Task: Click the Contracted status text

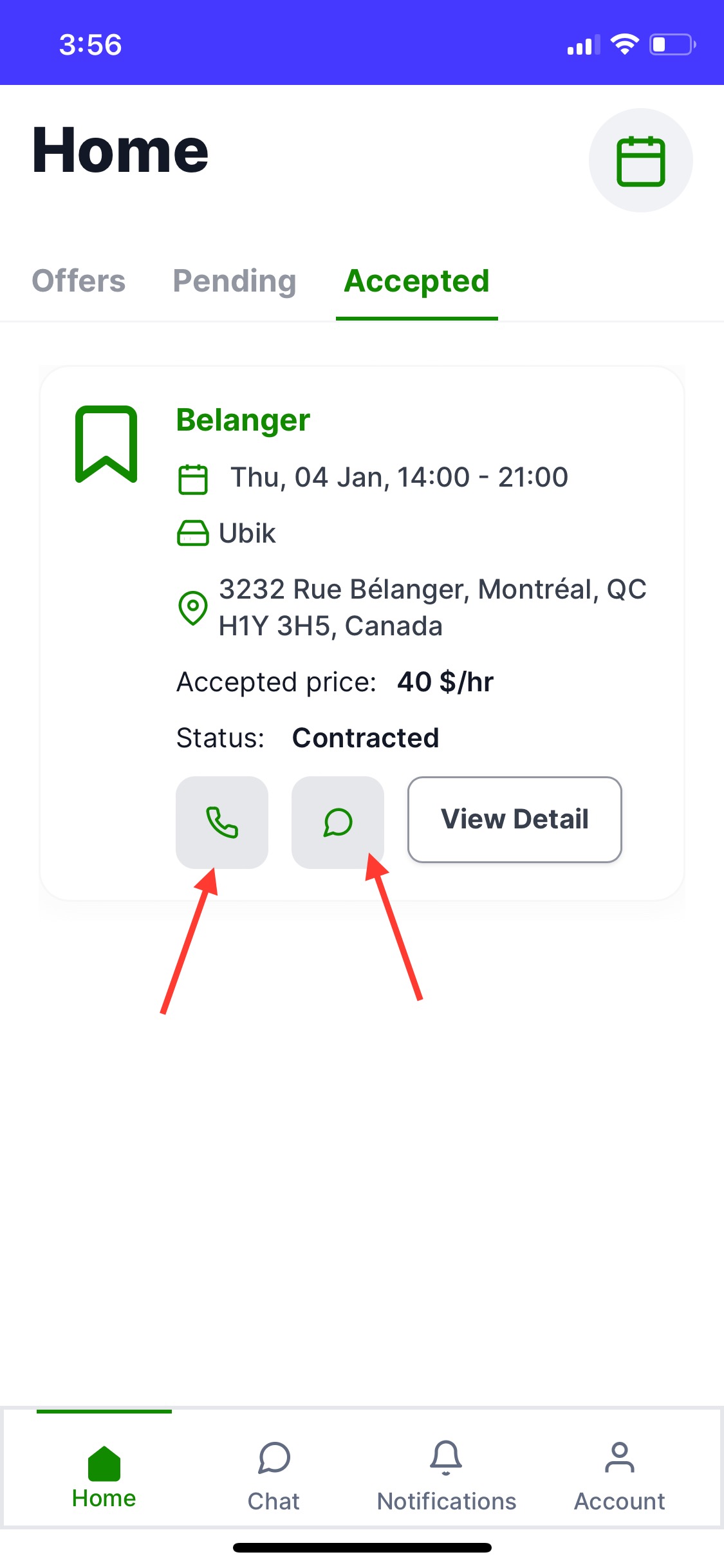Action: [x=366, y=738]
